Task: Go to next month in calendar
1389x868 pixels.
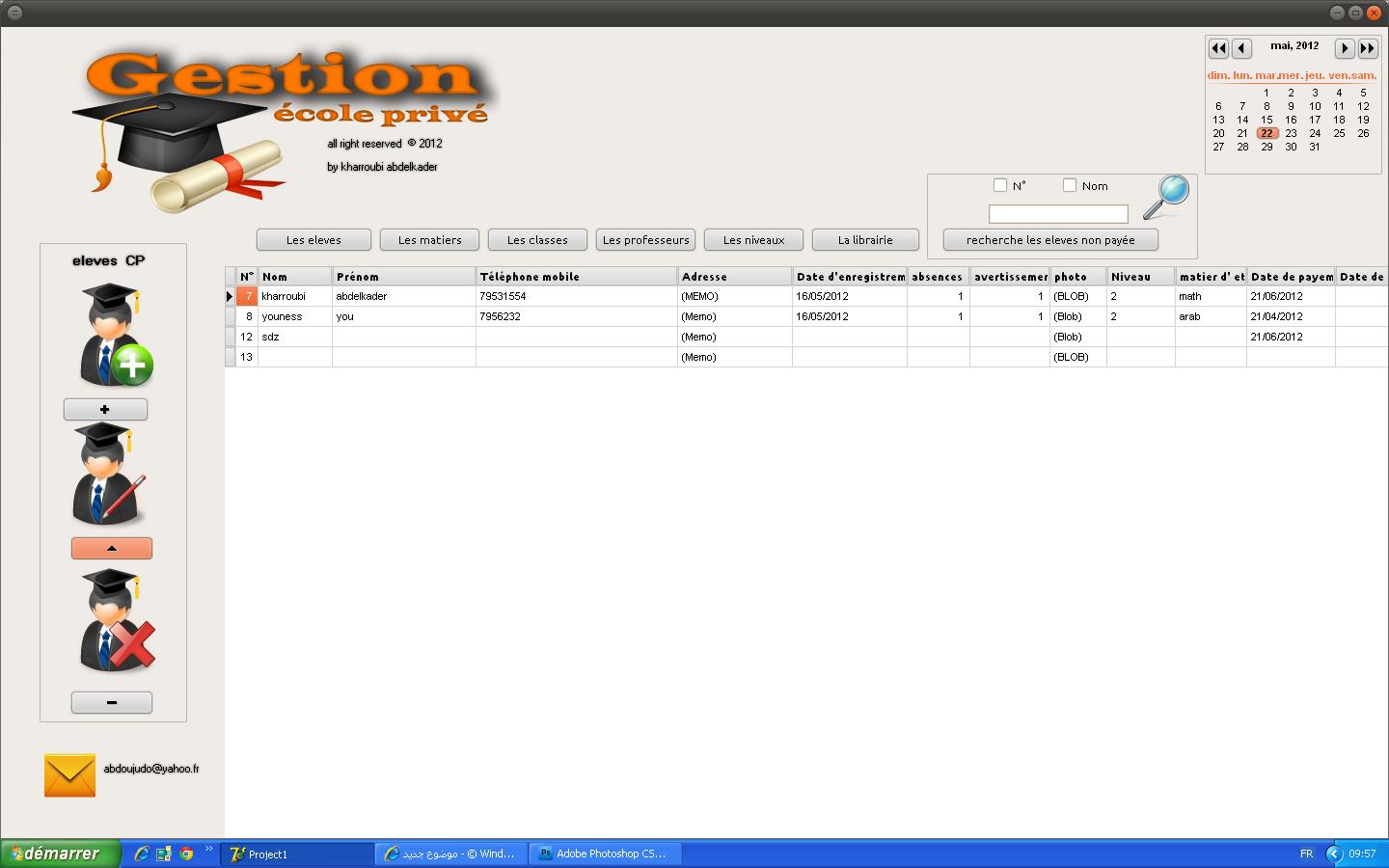Action: coord(1344,47)
